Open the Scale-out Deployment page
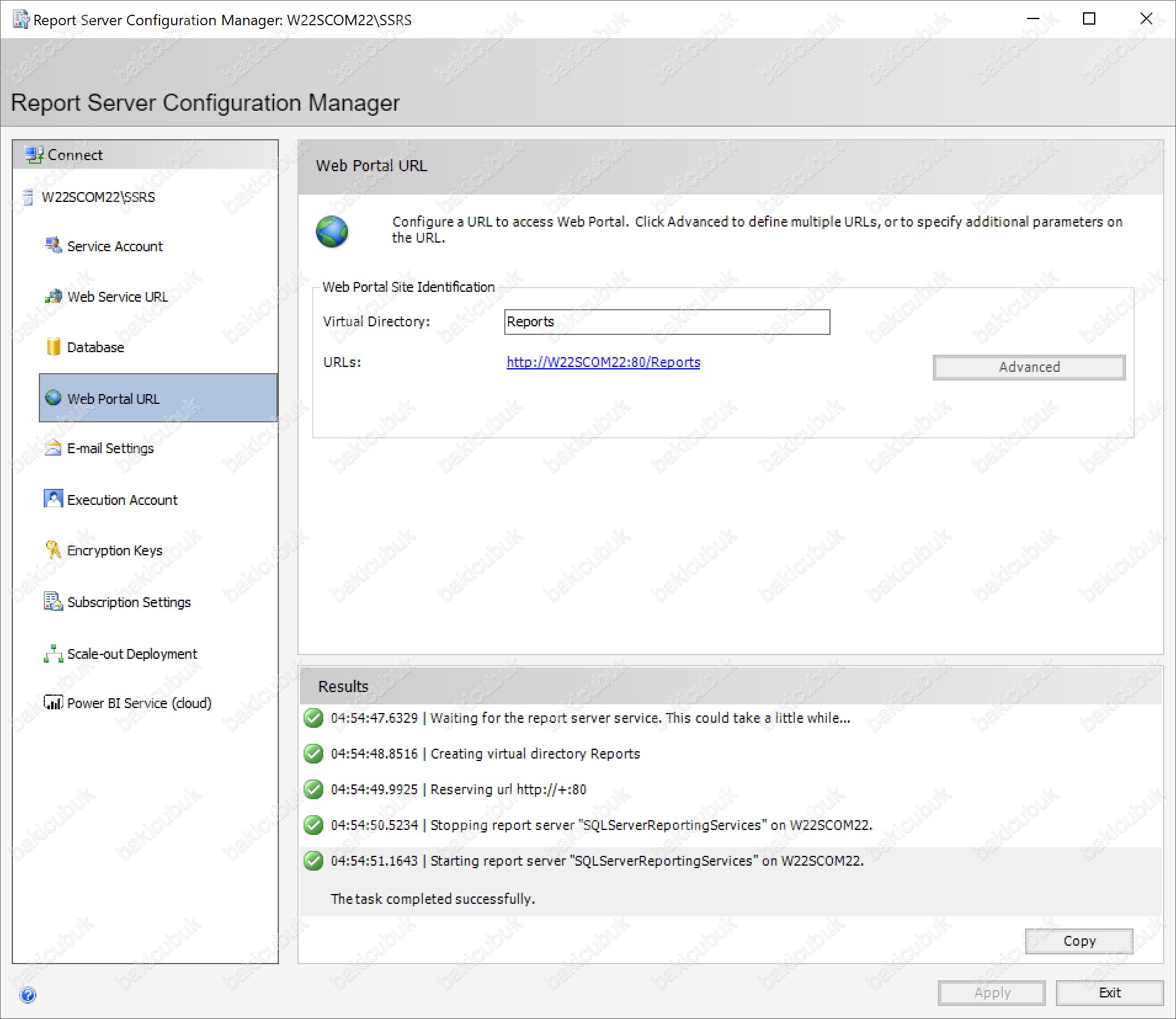This screenshot has height=1019, width=1176. click(x=132, y=654)
